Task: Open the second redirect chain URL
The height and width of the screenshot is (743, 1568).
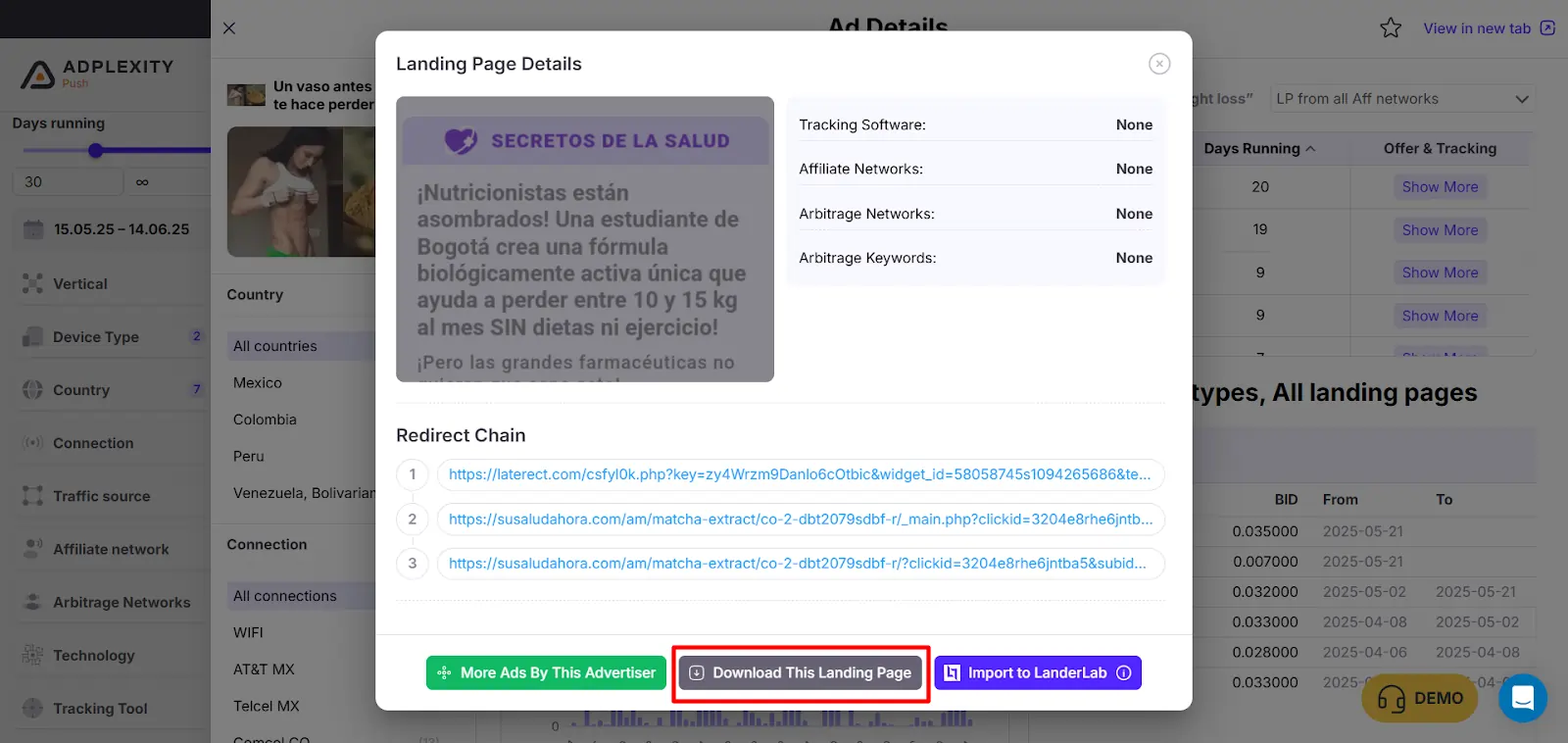Action: [x=800, y=520]
